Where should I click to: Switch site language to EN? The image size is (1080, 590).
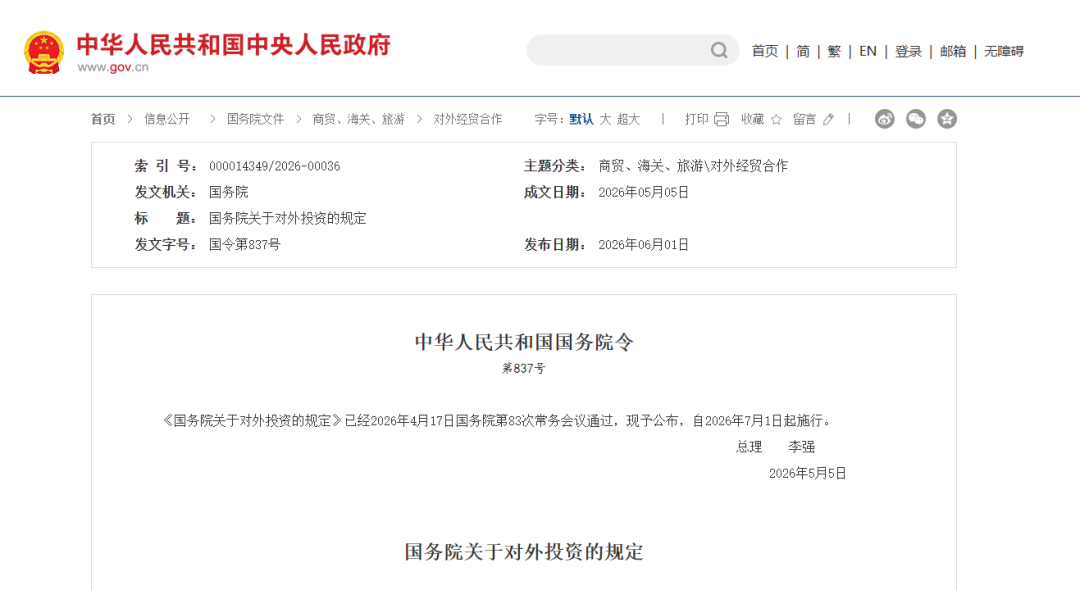868,51
